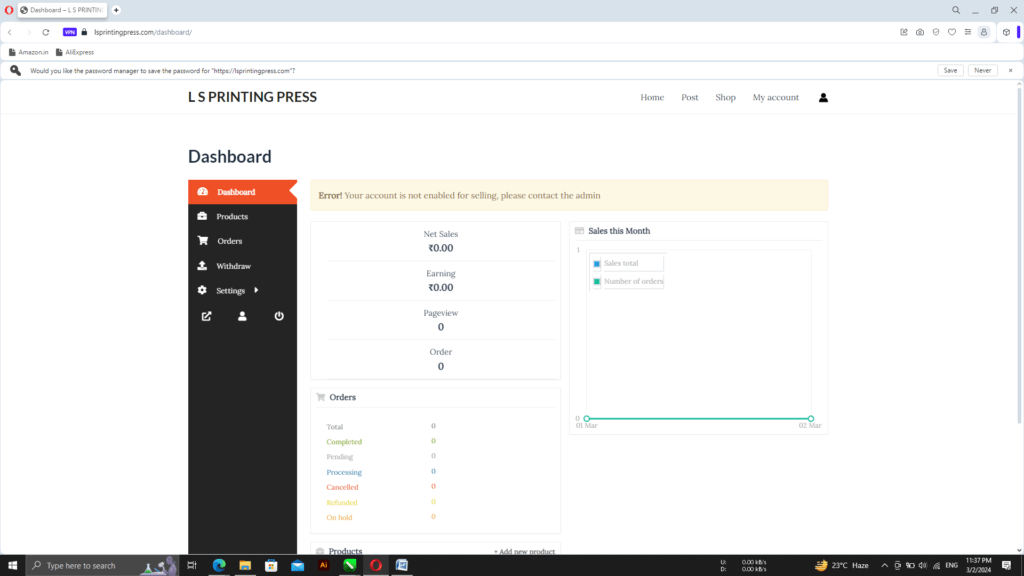Toggle the Sales total legend entry

[620, 263]
